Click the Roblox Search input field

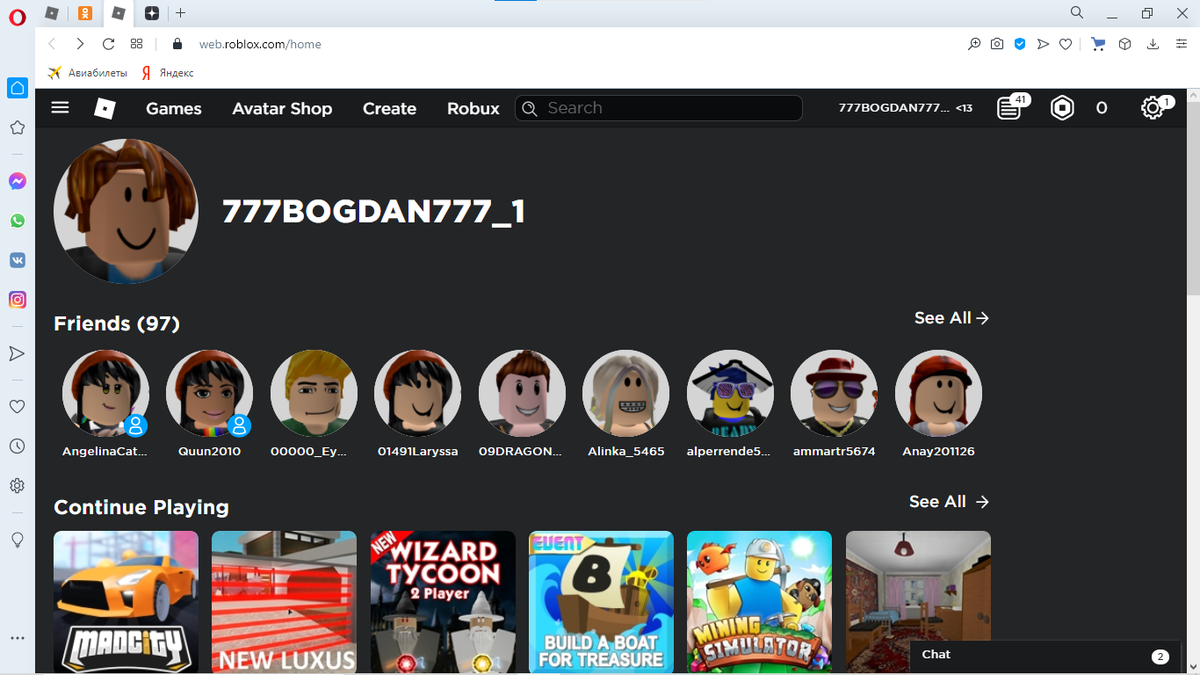[659, 108]
